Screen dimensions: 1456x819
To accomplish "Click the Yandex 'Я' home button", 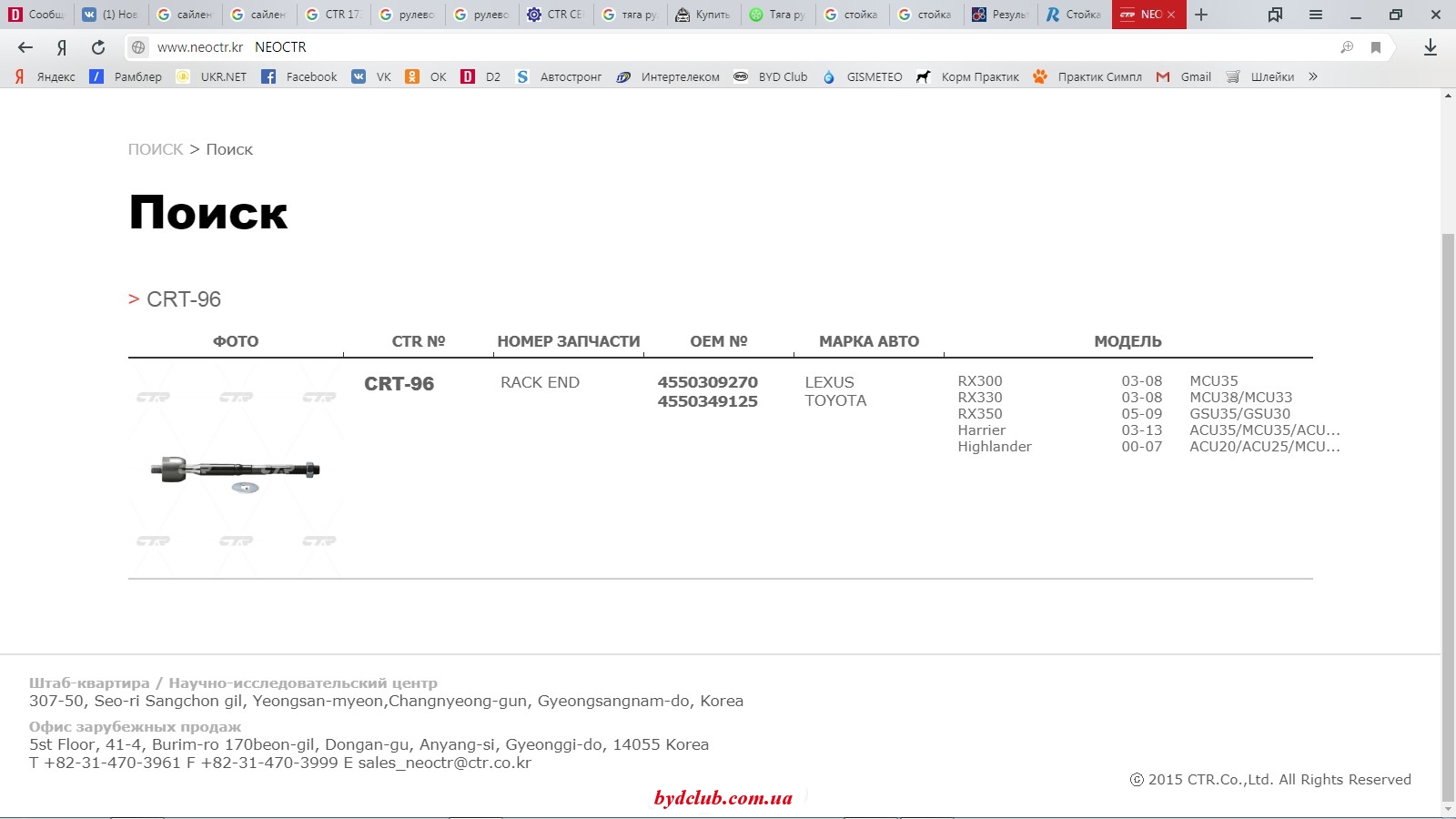I will click(62, 47).
